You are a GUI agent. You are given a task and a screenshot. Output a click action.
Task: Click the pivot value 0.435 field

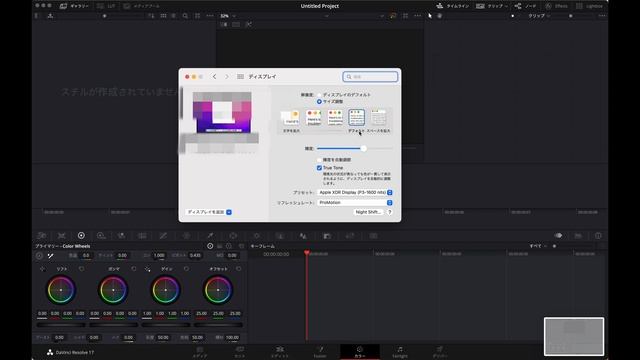195,256
